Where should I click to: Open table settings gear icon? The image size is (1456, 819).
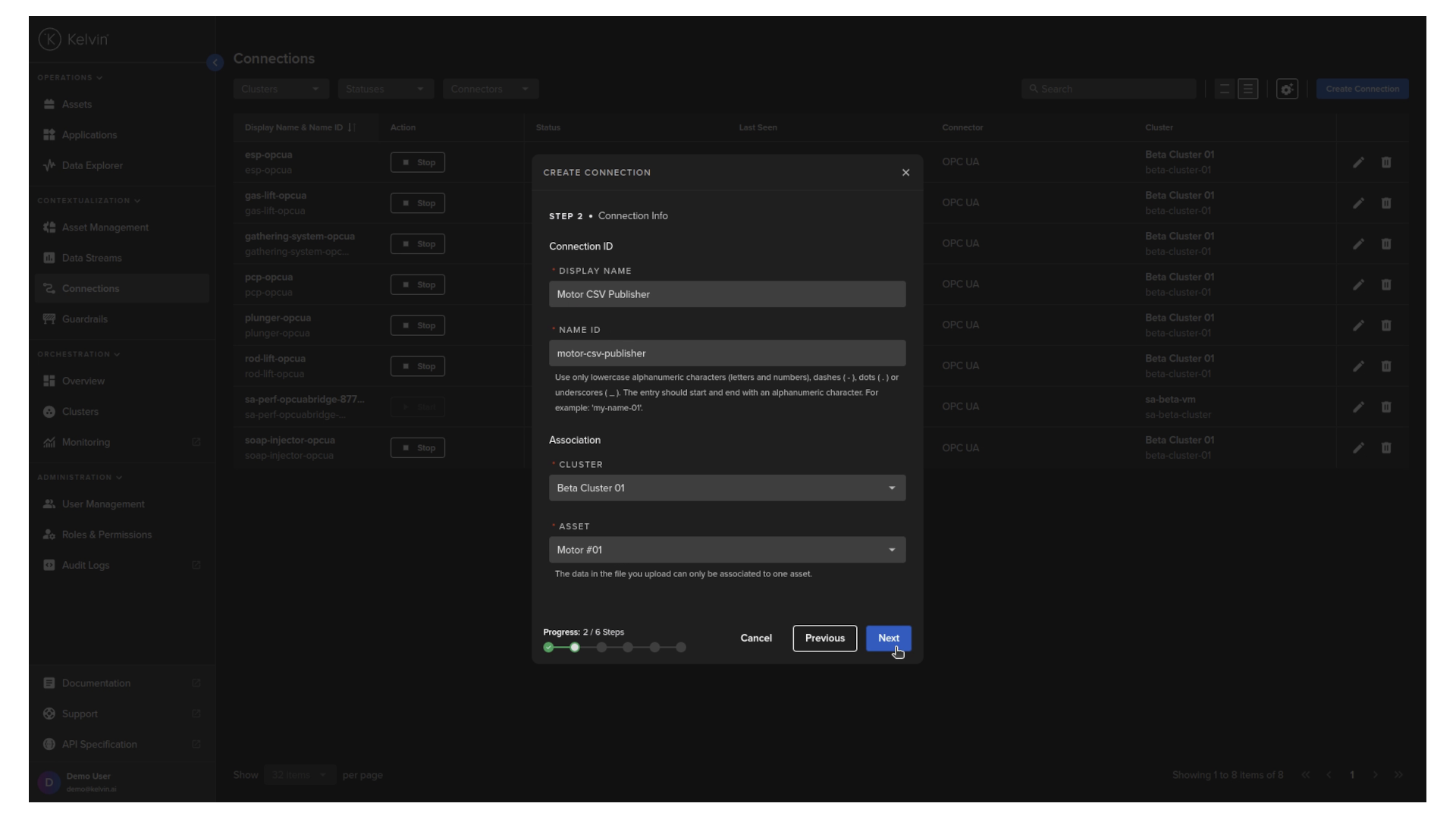[1287, 89]
